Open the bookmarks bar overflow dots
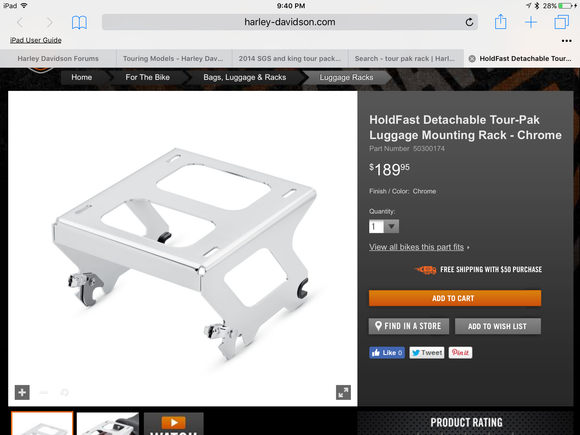 coord(566,41)
